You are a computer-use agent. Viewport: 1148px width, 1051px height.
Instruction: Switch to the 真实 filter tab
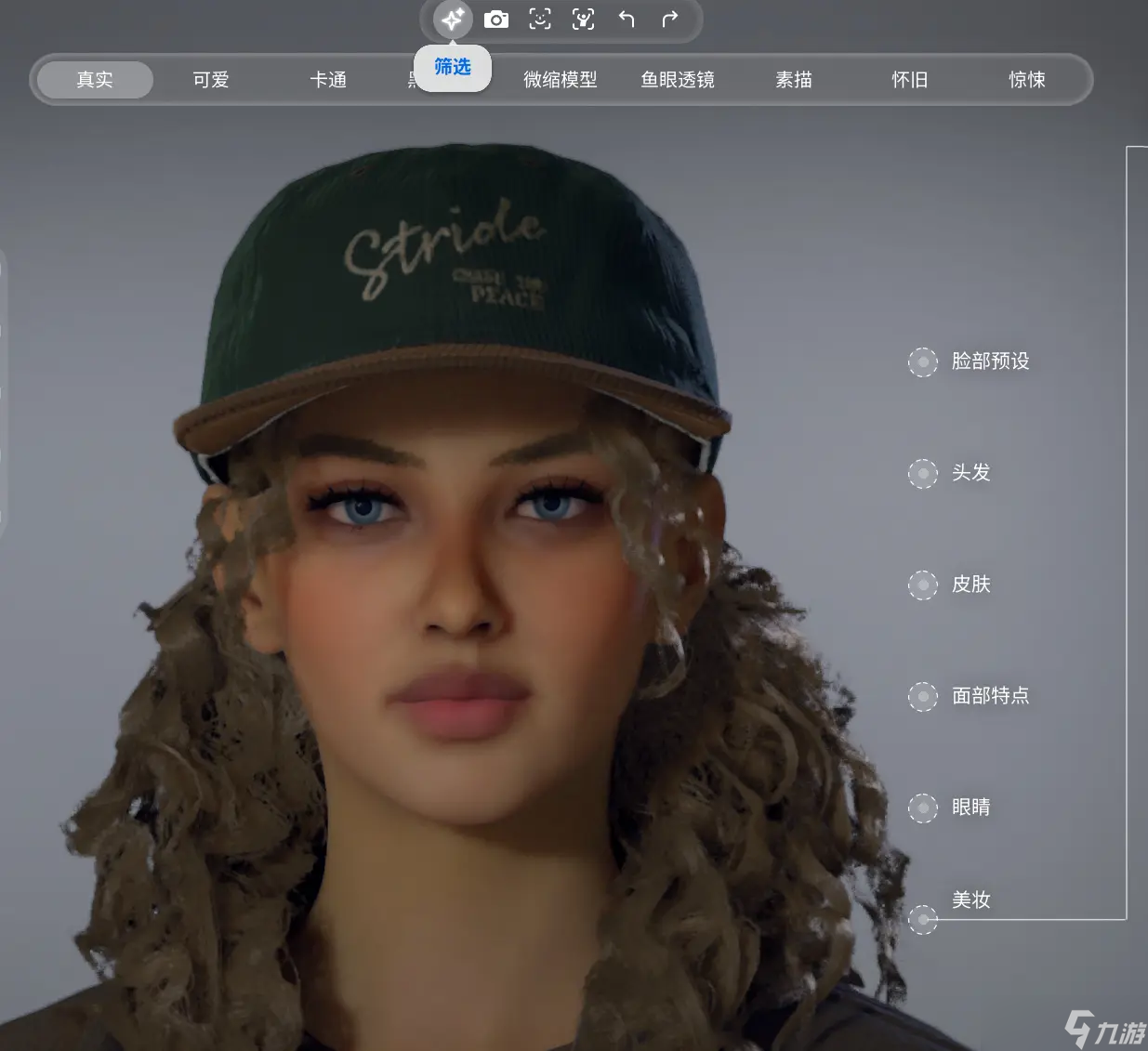coord(95,80)
